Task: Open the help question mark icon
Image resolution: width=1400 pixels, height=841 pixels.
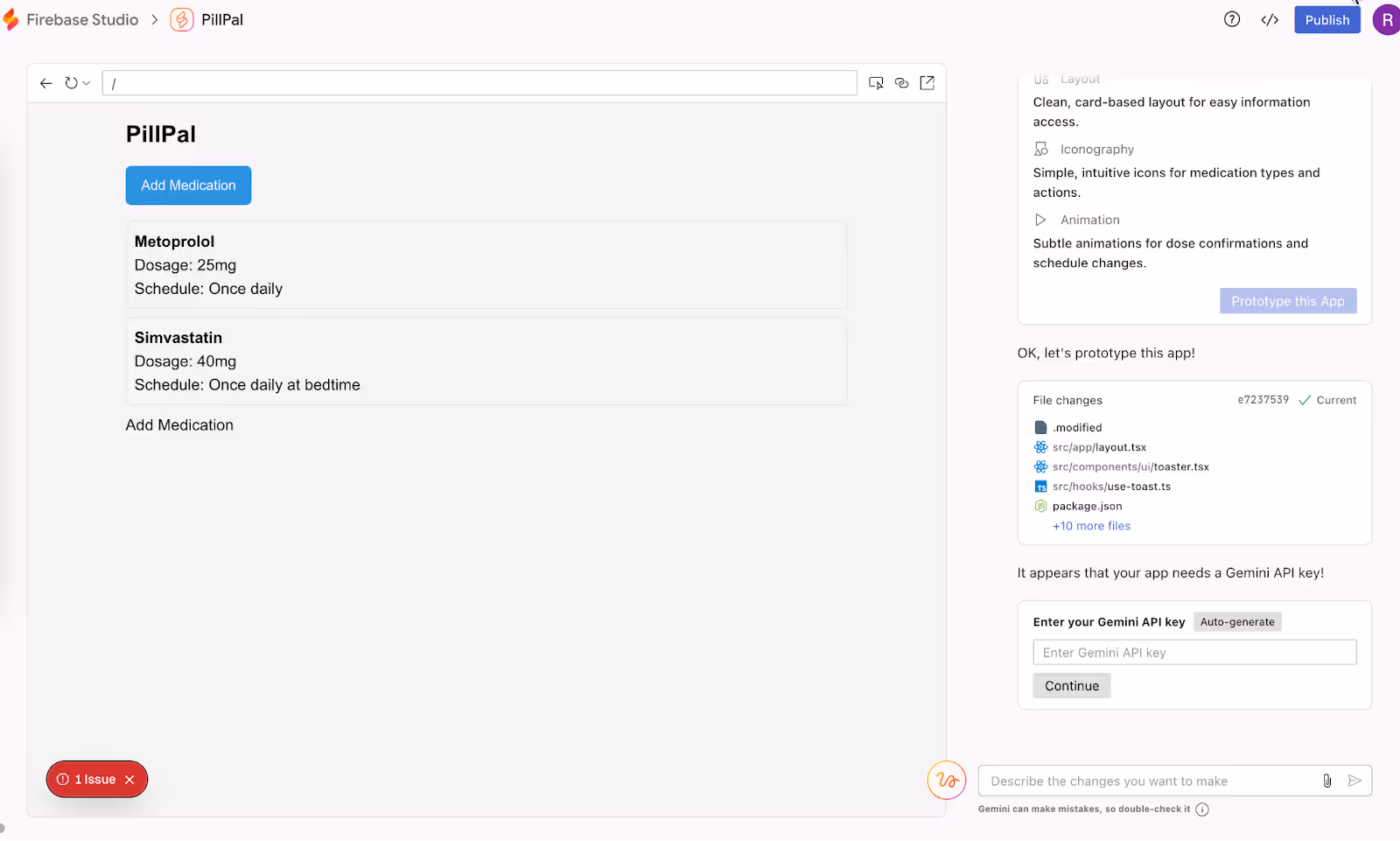Action: [1231, 19]
